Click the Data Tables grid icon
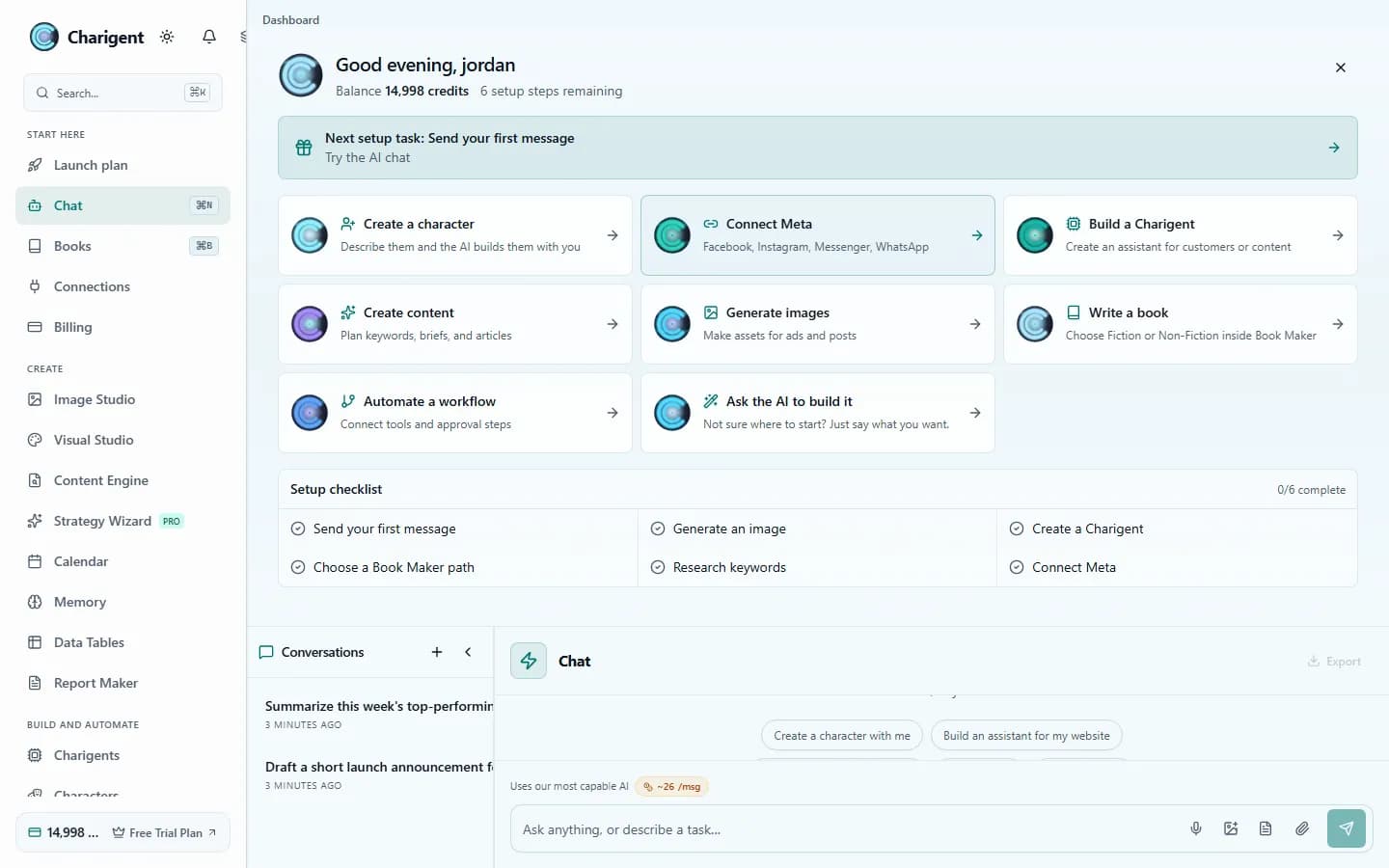Image resolution: width=1389 pixels, height=868 pixels. coord(35,642)
